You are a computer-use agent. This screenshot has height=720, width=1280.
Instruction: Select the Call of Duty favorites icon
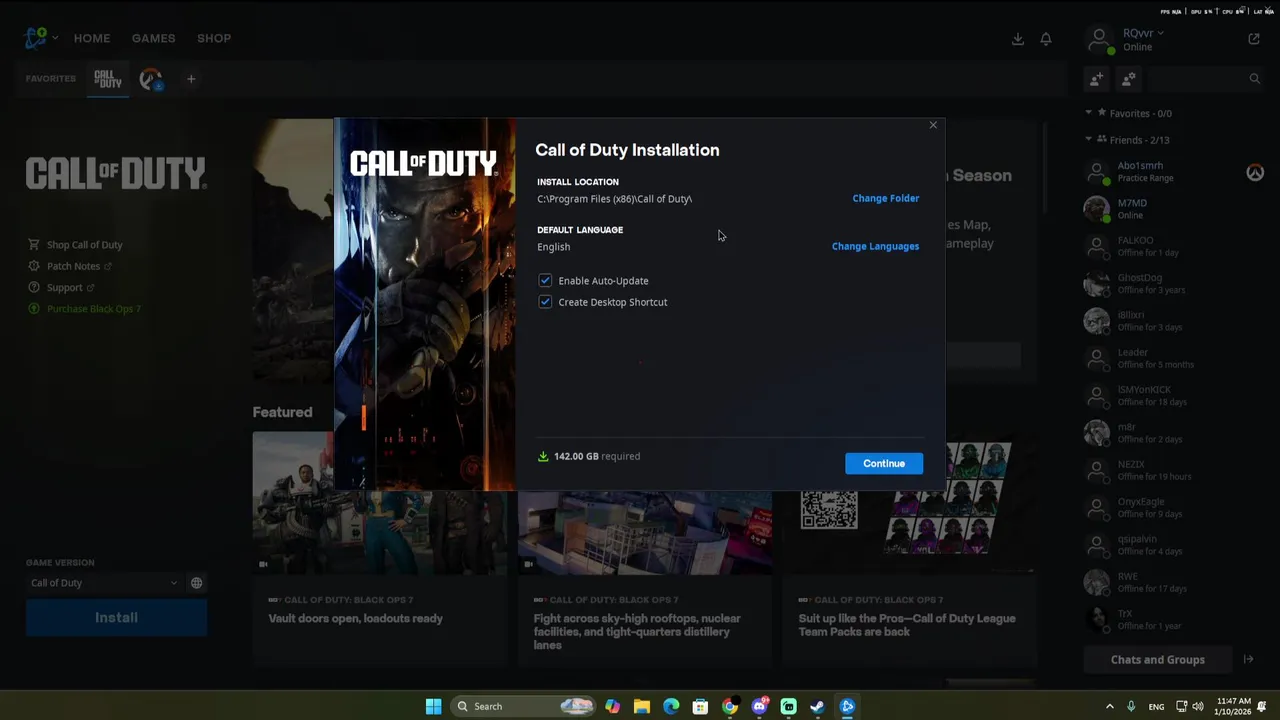tap(108, 79)
